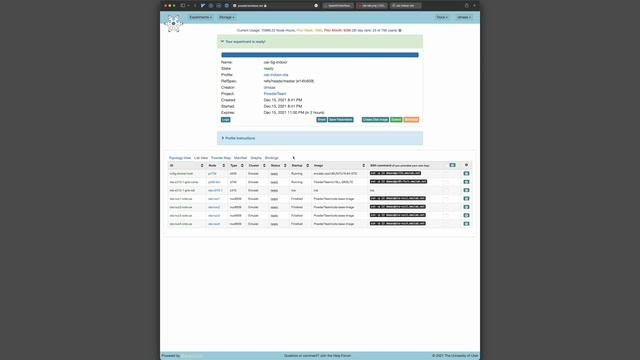Click the Create Disk Image button
Image resolution: width=640 pixels, height=360 pixels.
[375, 120]
